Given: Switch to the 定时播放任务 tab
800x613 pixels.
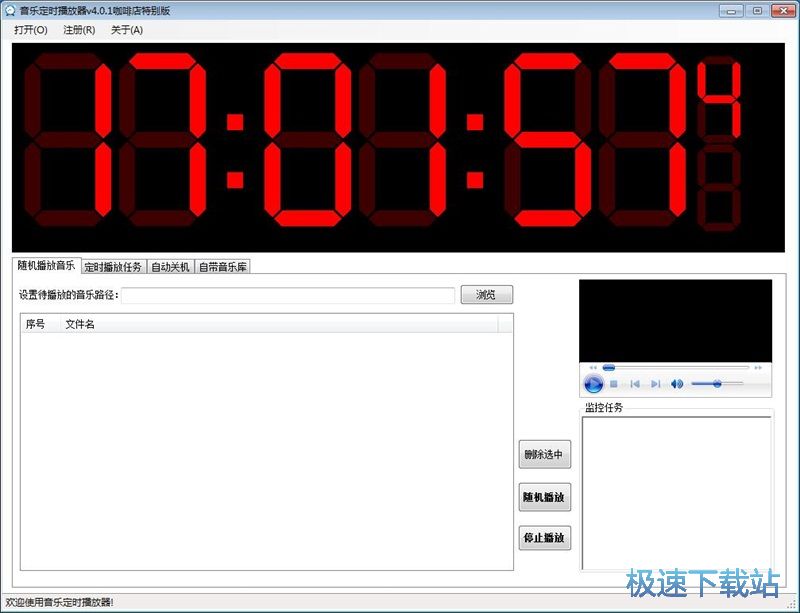Looking at the screenshot, I should [x=113, y=266].
